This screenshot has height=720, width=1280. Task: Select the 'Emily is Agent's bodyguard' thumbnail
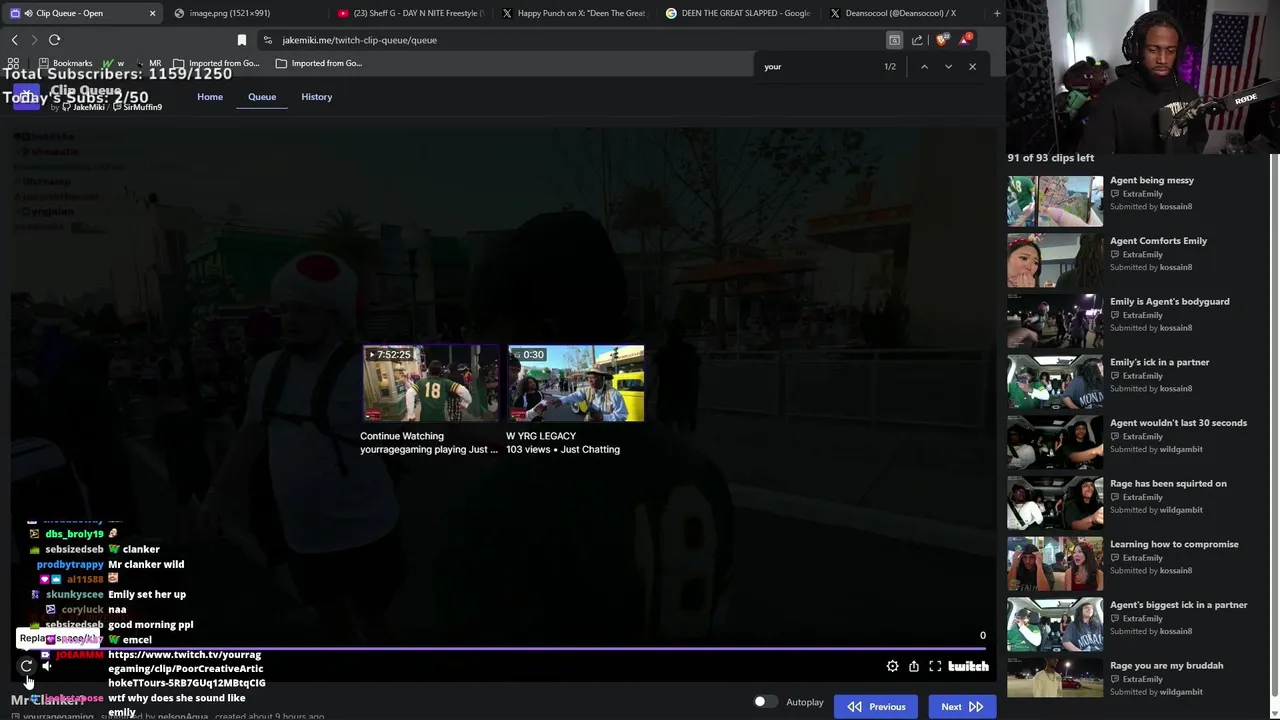(1055, 322)
